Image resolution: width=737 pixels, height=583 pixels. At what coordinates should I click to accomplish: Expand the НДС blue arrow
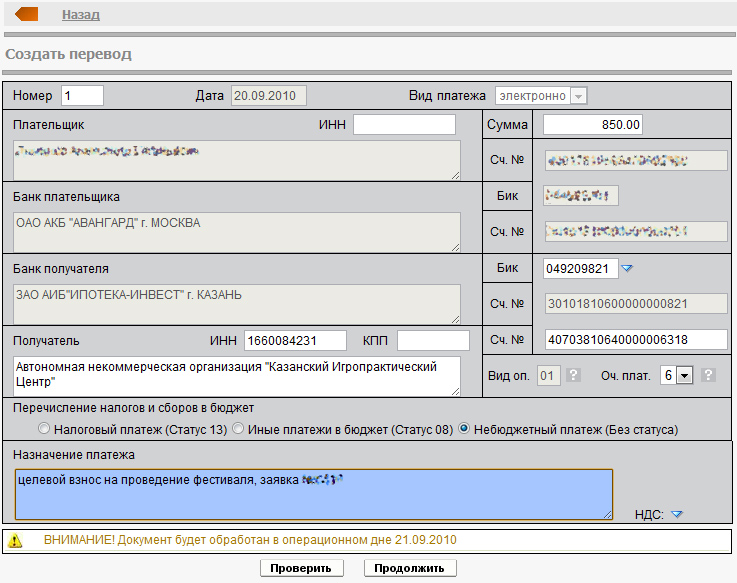click(677, 514)
